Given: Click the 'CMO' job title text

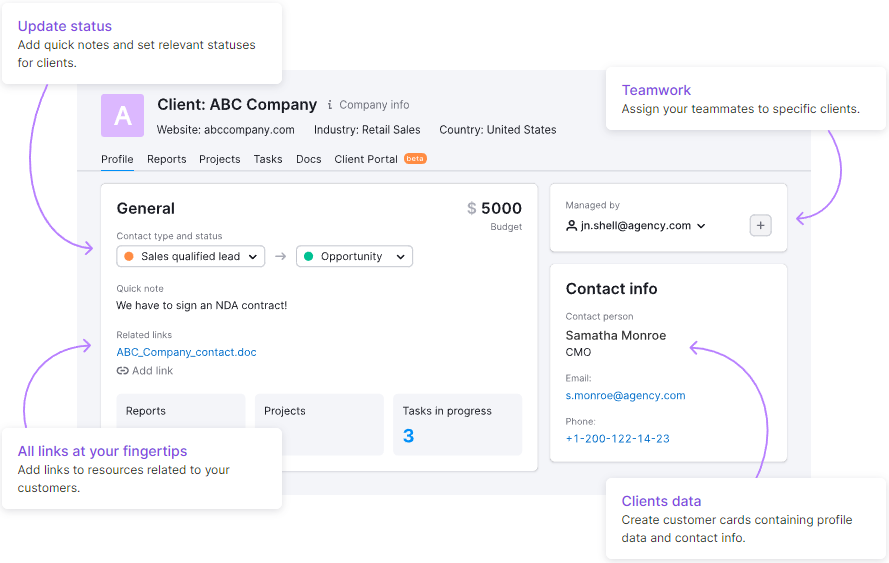Looking at the screenshot, I should pos(578,352).
